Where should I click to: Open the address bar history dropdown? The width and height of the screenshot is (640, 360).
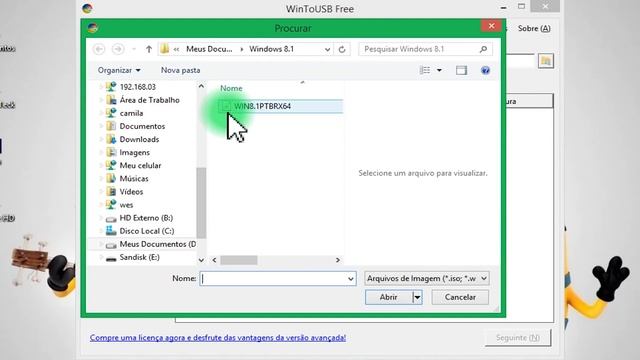(327, 49)
